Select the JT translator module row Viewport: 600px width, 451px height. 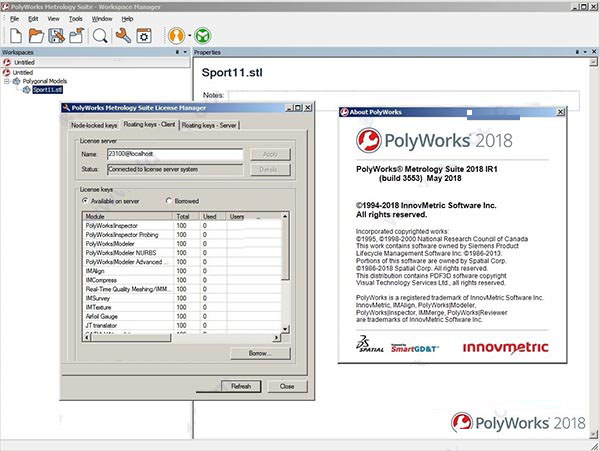coord(182,326)
